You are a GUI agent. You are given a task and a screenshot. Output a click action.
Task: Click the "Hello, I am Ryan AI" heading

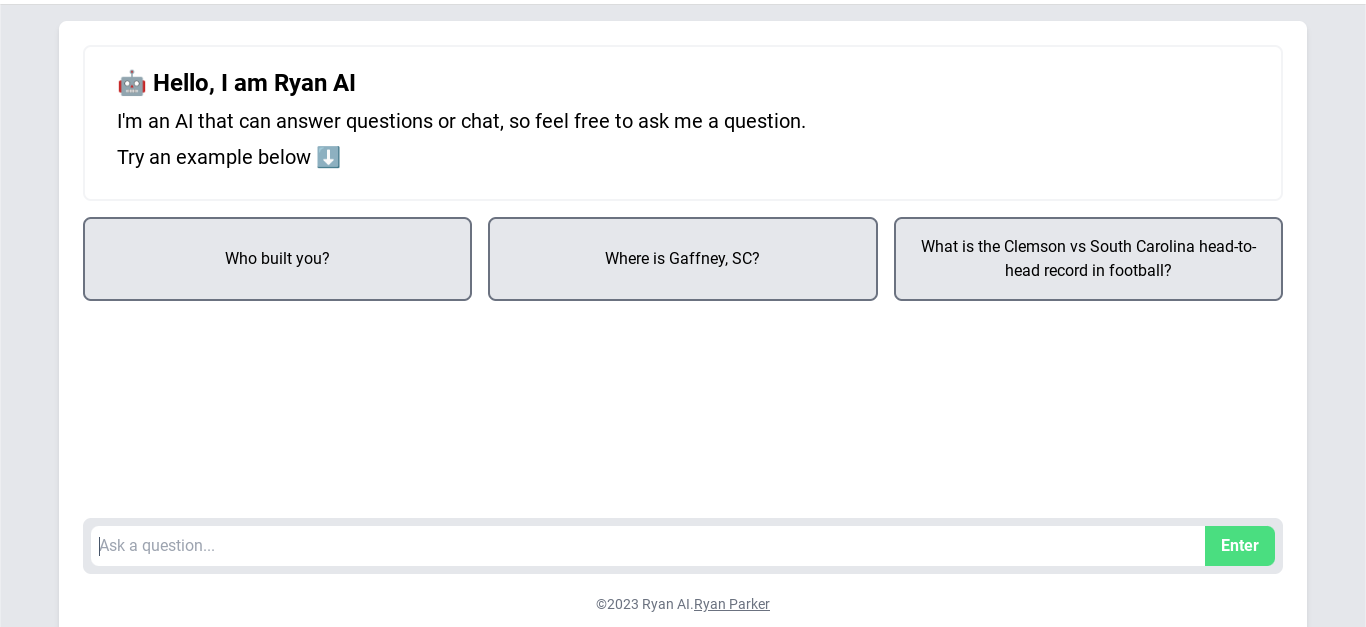[254, 83]
